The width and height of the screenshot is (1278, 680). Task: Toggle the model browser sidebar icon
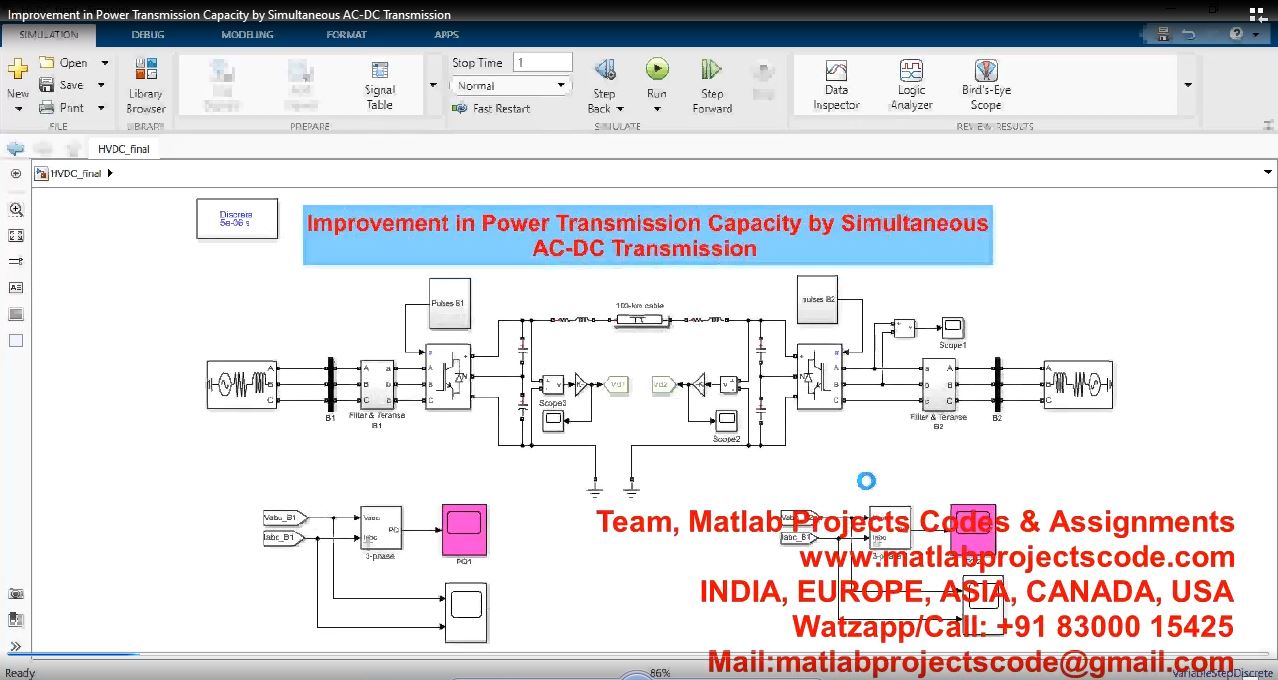[x=16, y=173]
